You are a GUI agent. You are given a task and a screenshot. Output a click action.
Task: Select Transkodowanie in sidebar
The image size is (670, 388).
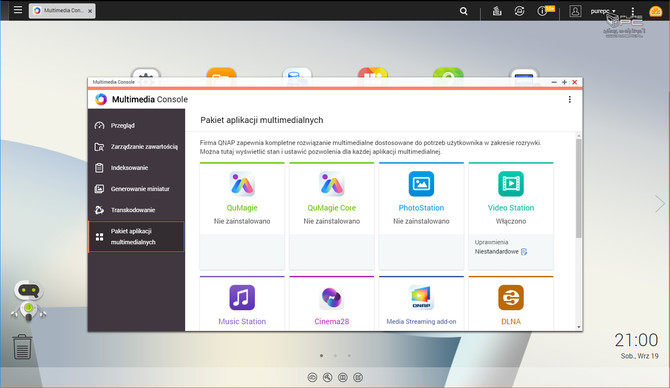click(136, 210)
